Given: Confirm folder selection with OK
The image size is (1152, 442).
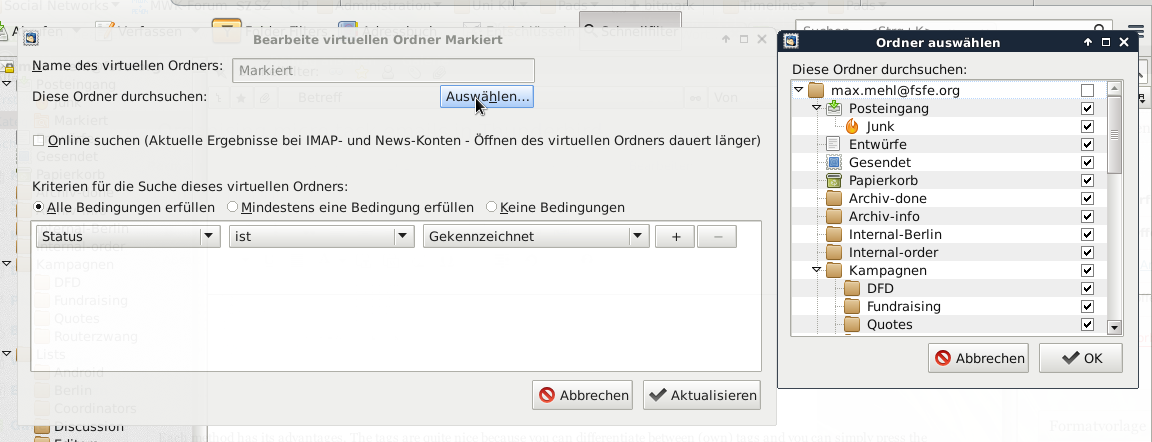Looking at the screenshot, I should point(1080,358).
